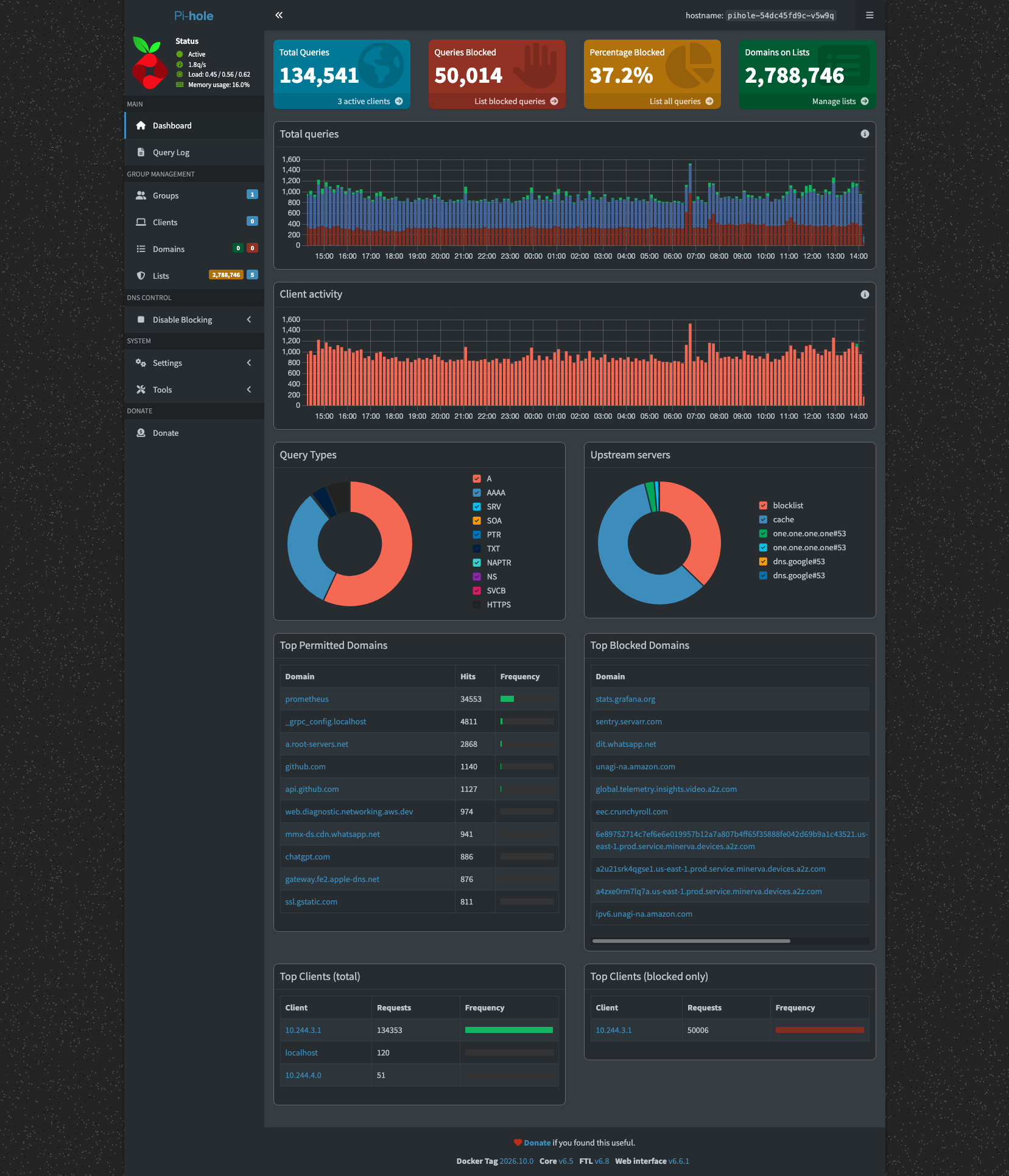Open github.com permitted domain link
1009x1176 pixels.
coord(305,766)
